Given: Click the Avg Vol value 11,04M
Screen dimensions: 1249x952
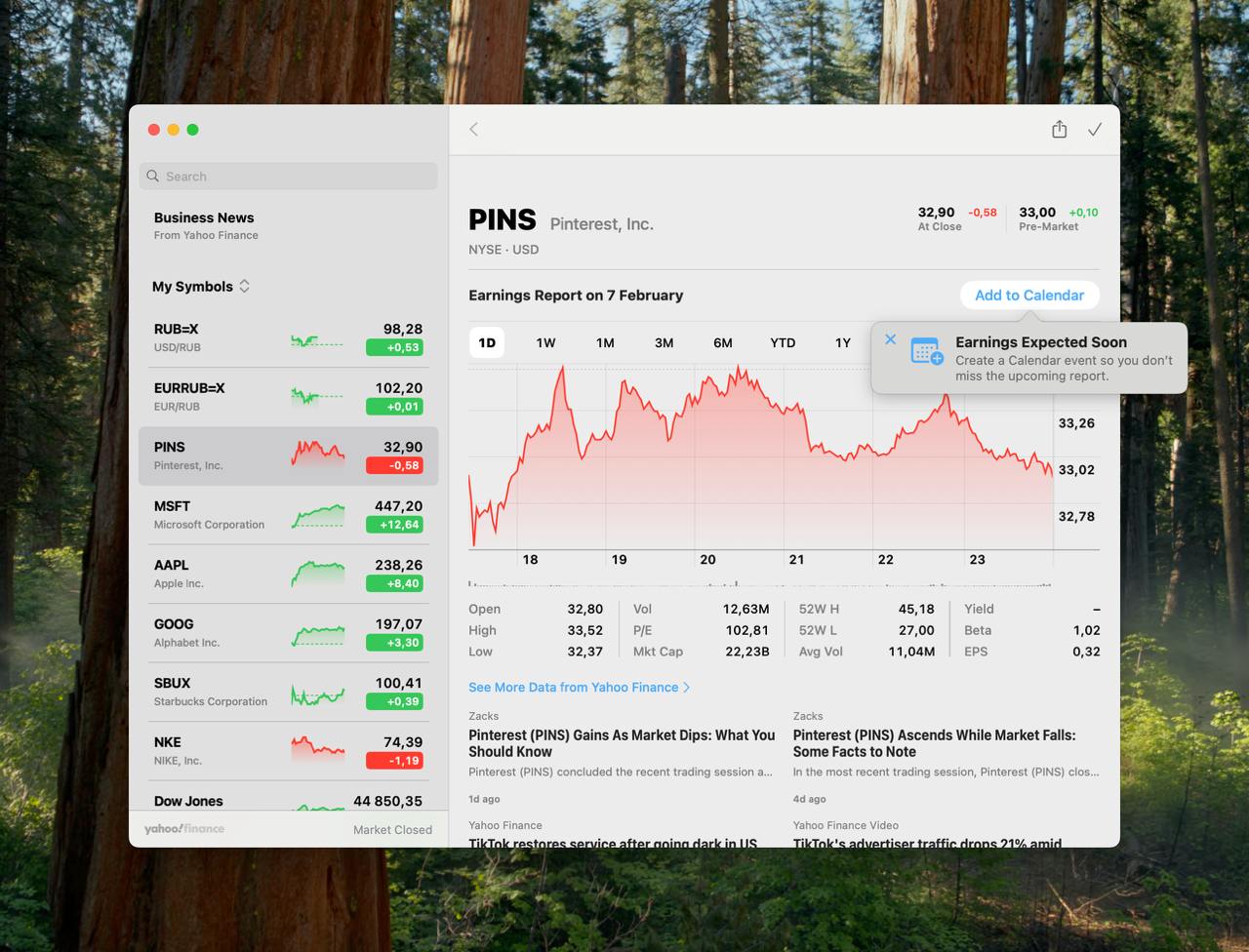Looking at the screenshot, I should pos(911,652).
